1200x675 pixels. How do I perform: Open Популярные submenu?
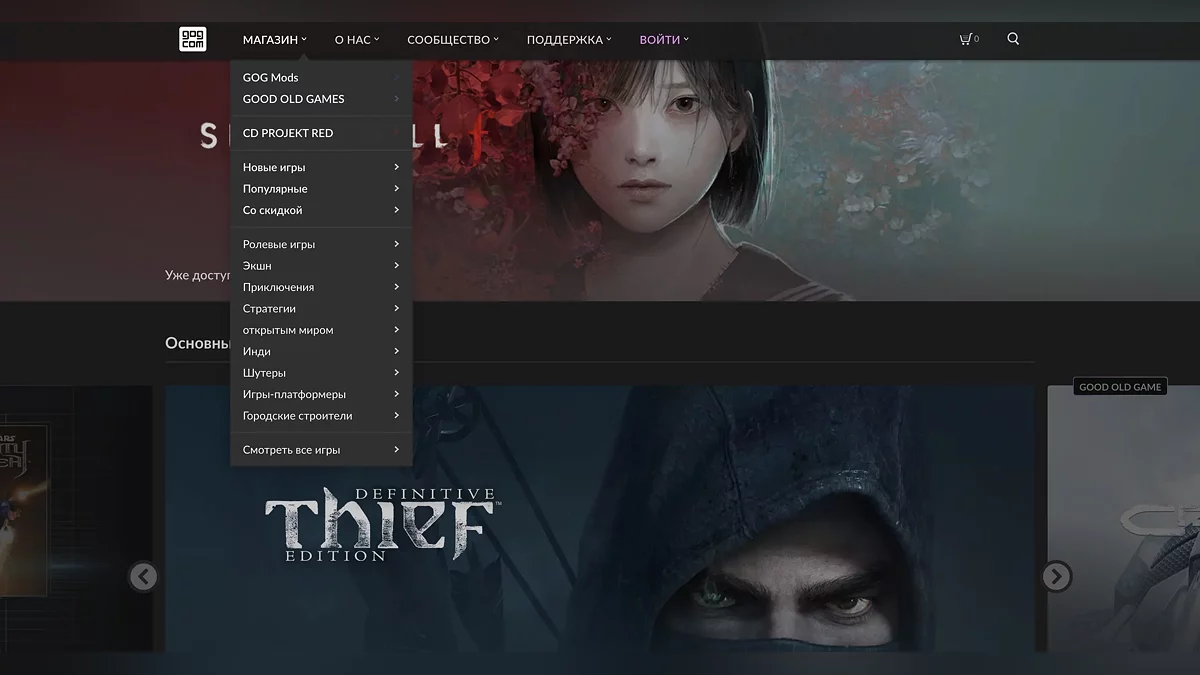tap(321, 189)
